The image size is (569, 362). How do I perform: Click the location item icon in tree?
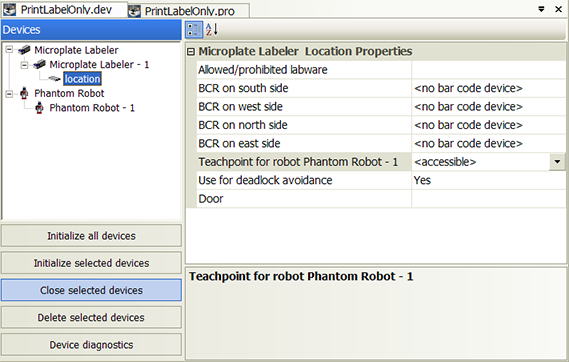coord(54,79)
